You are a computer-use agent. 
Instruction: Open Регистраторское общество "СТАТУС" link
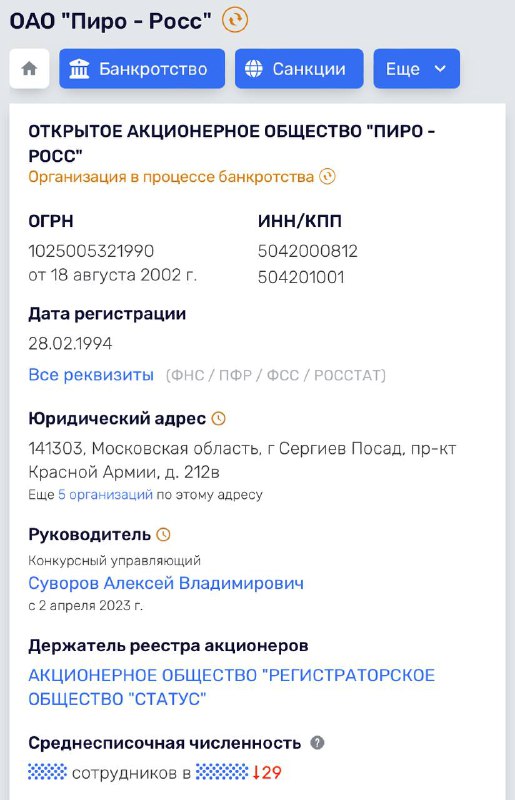[x=231, y=687]
